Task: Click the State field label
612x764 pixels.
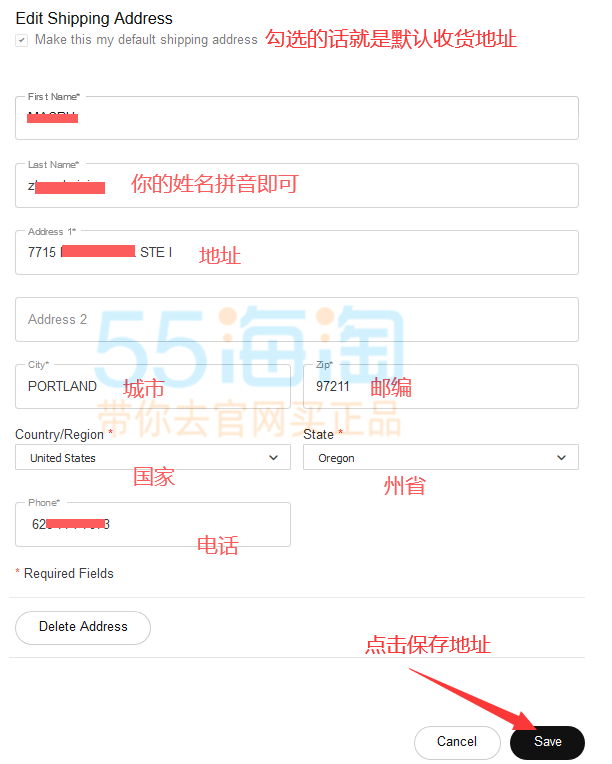Action: click(318, 434)
